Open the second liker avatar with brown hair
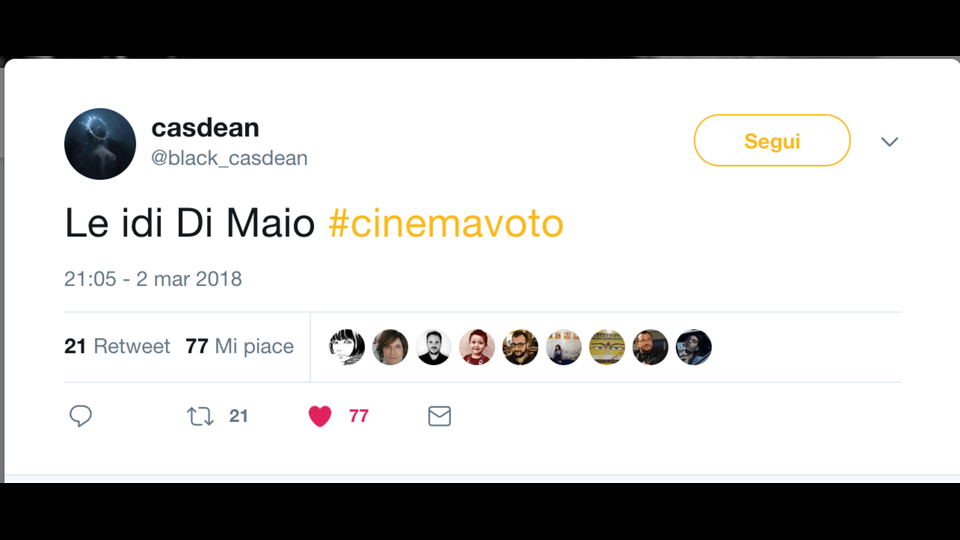Screen dimensions: 960x540 pyautogui.click(x=390, y=347)
